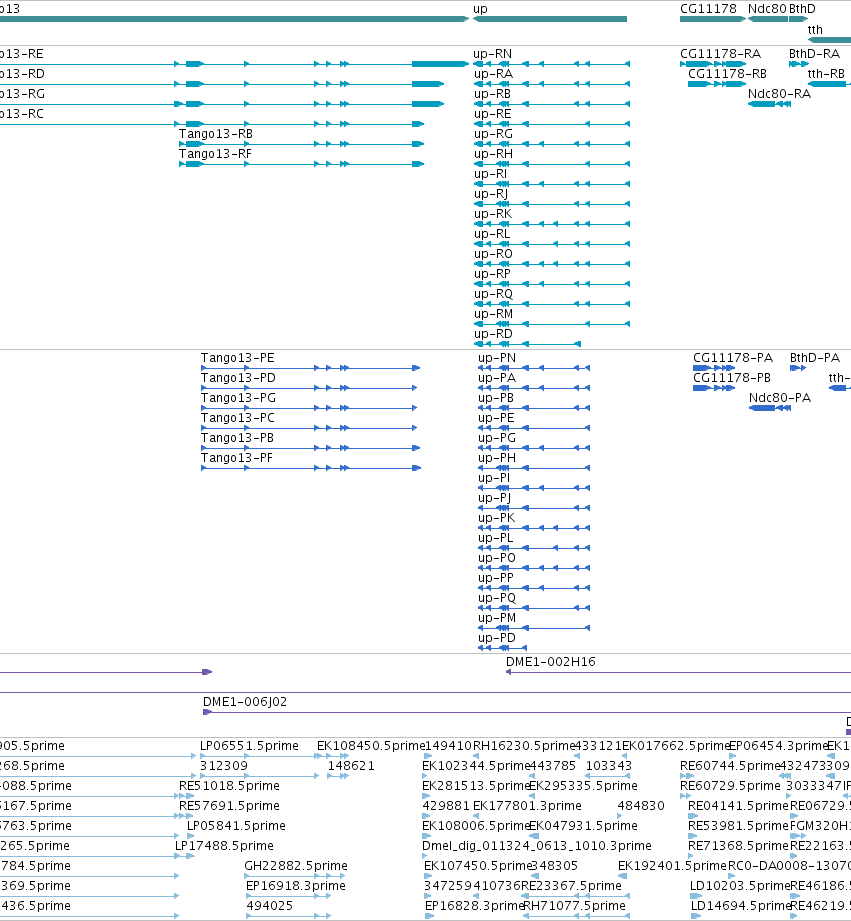Select the 484830 feature label
The image size is (851, 921).
(x=641, y=806)
